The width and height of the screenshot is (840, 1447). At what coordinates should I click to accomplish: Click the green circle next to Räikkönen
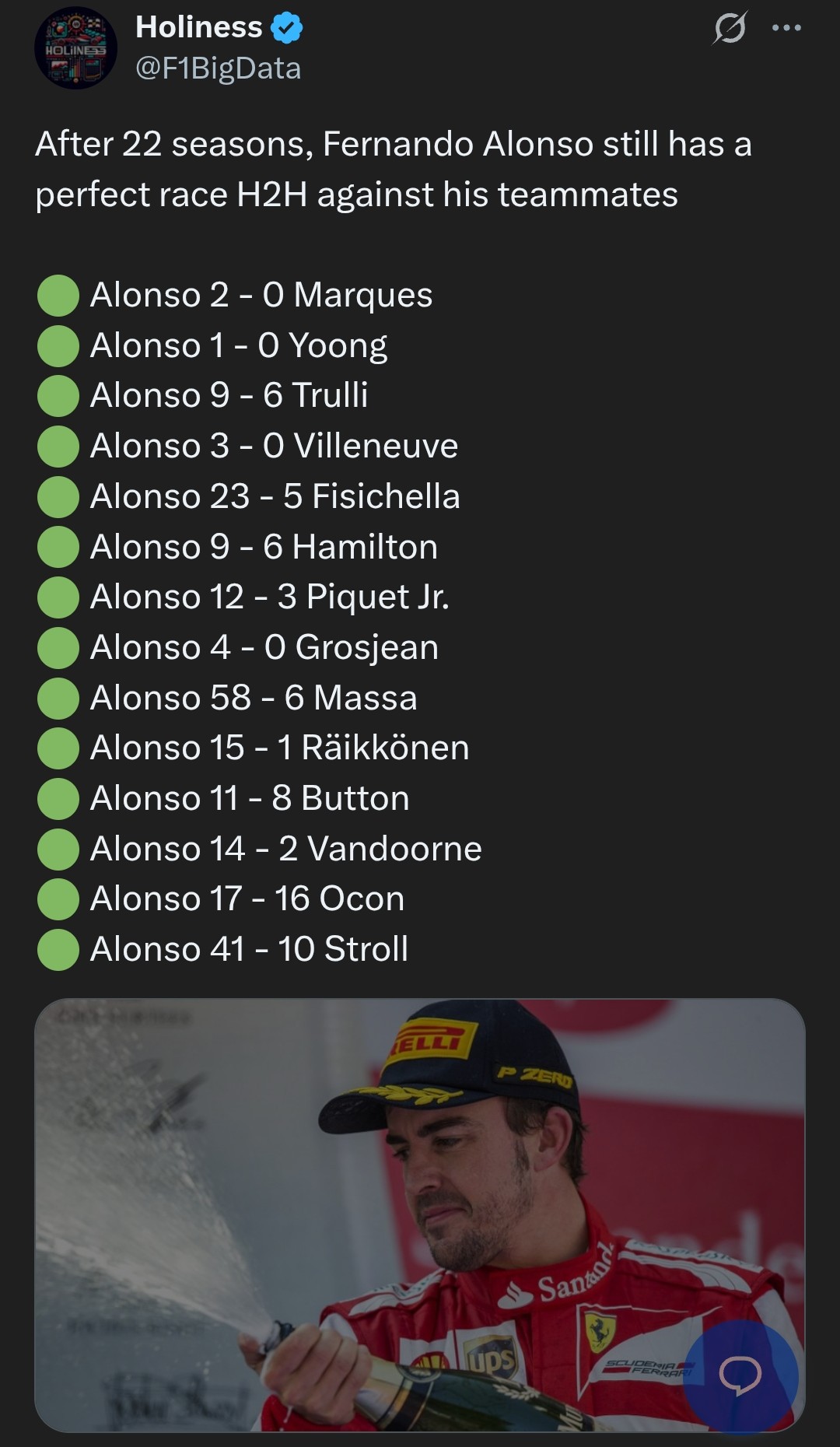58,748
